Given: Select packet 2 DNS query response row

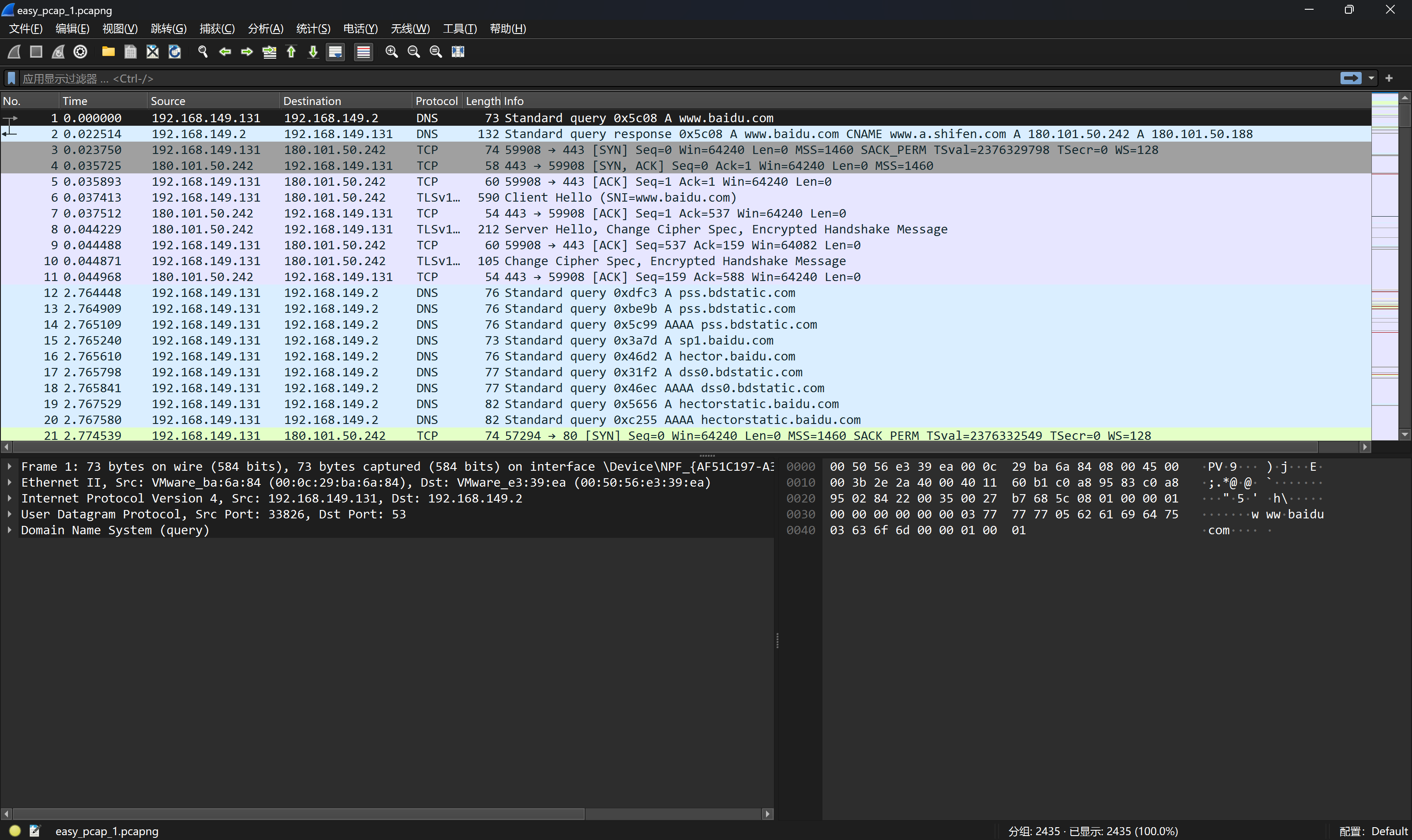Looking at the screenshot, I should click(686, 134).
